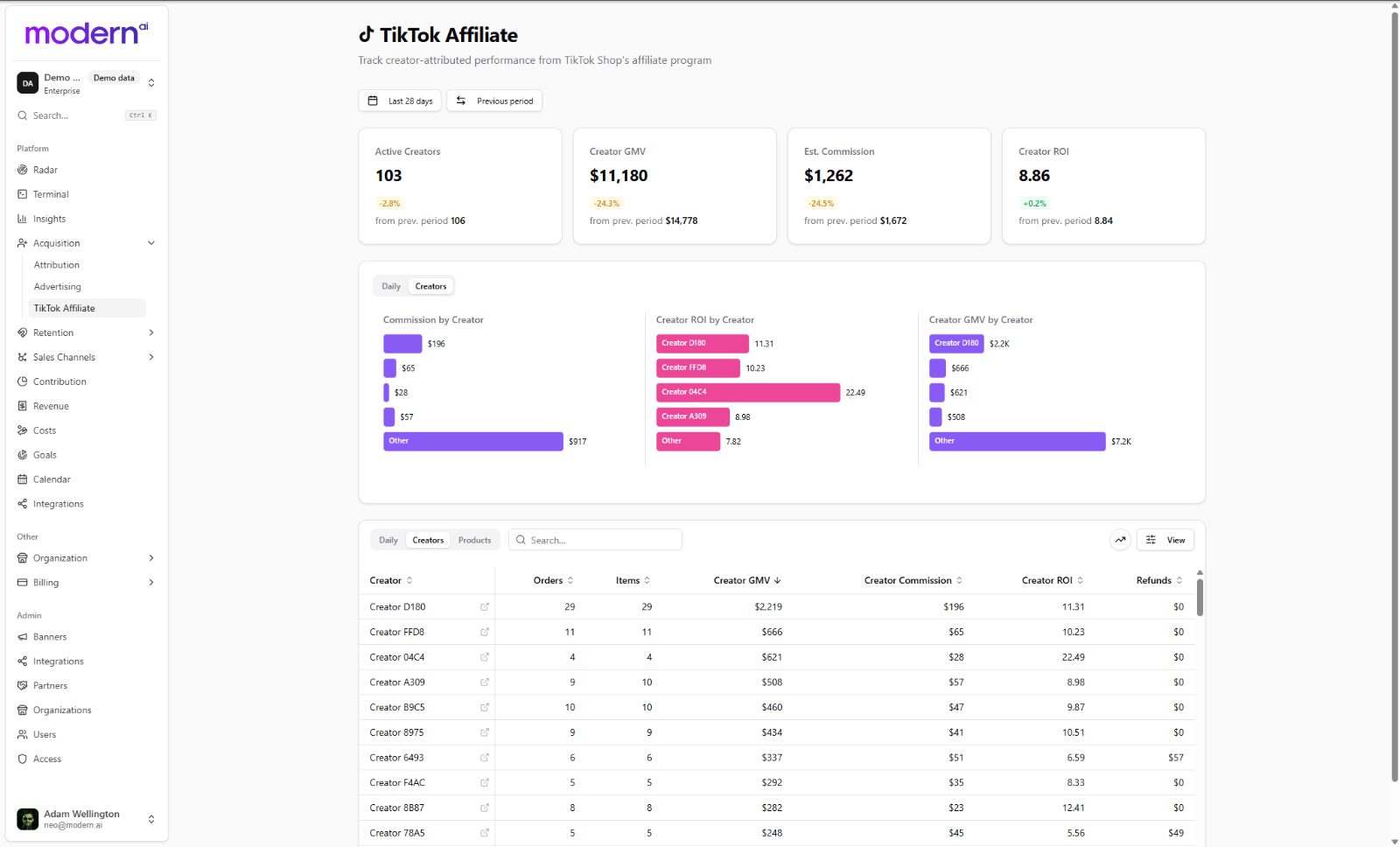Switch the table to the Daily tab
The width and height of the screenshot is (1400, 847).
click(388, 540)
